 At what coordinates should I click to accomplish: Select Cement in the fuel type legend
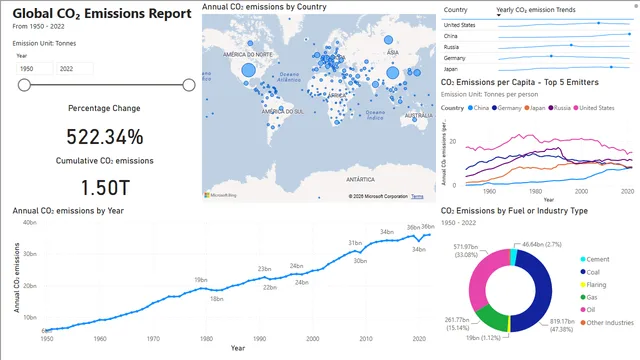pos(595,259)
